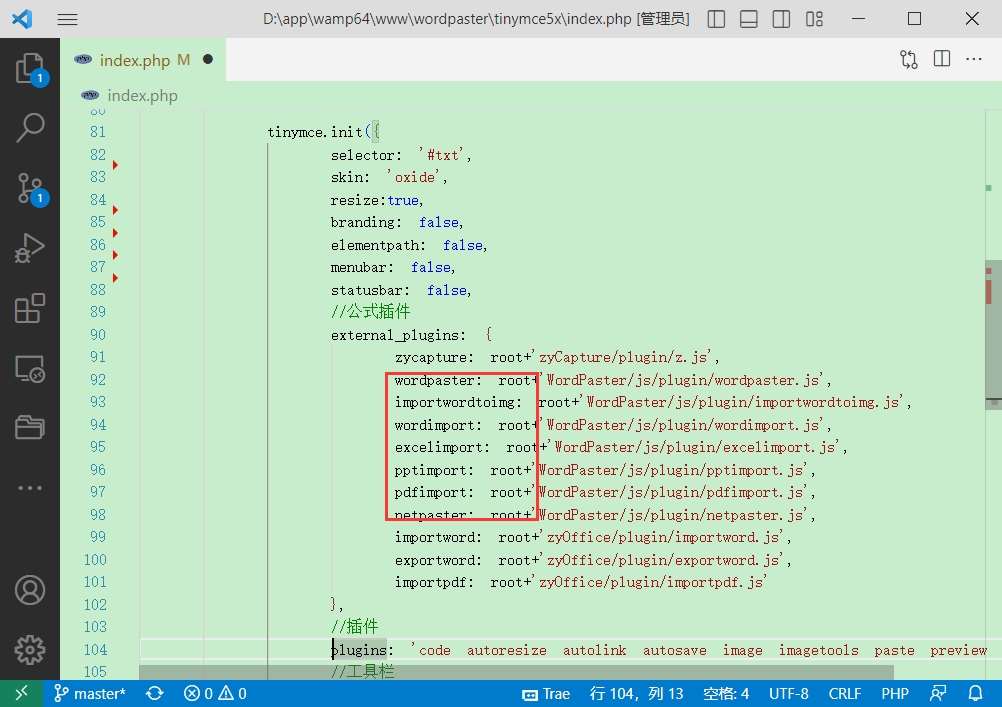1002x707 pixels.
Task: Open the Remote Explorer view
Action: pyautogui.click(x=30, y=369)
